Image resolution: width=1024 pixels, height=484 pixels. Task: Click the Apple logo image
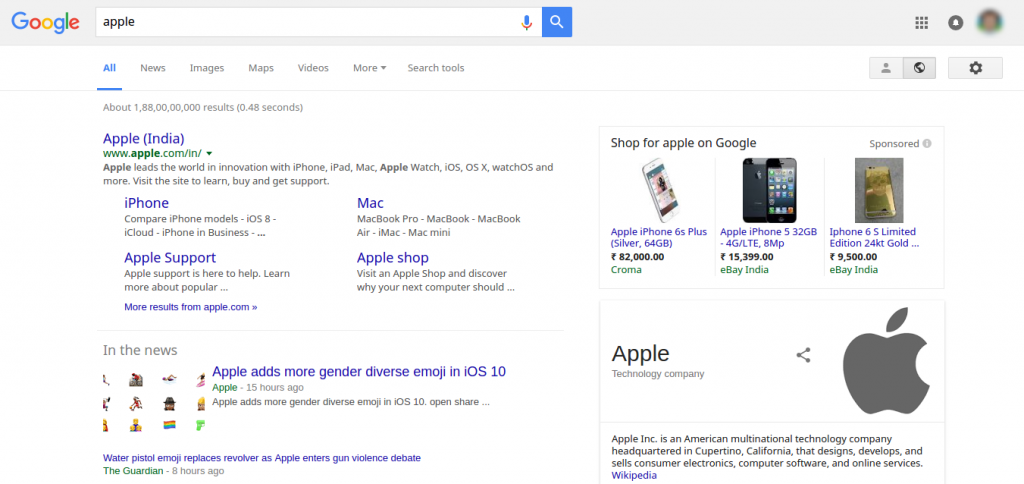(x=885, y=361)
